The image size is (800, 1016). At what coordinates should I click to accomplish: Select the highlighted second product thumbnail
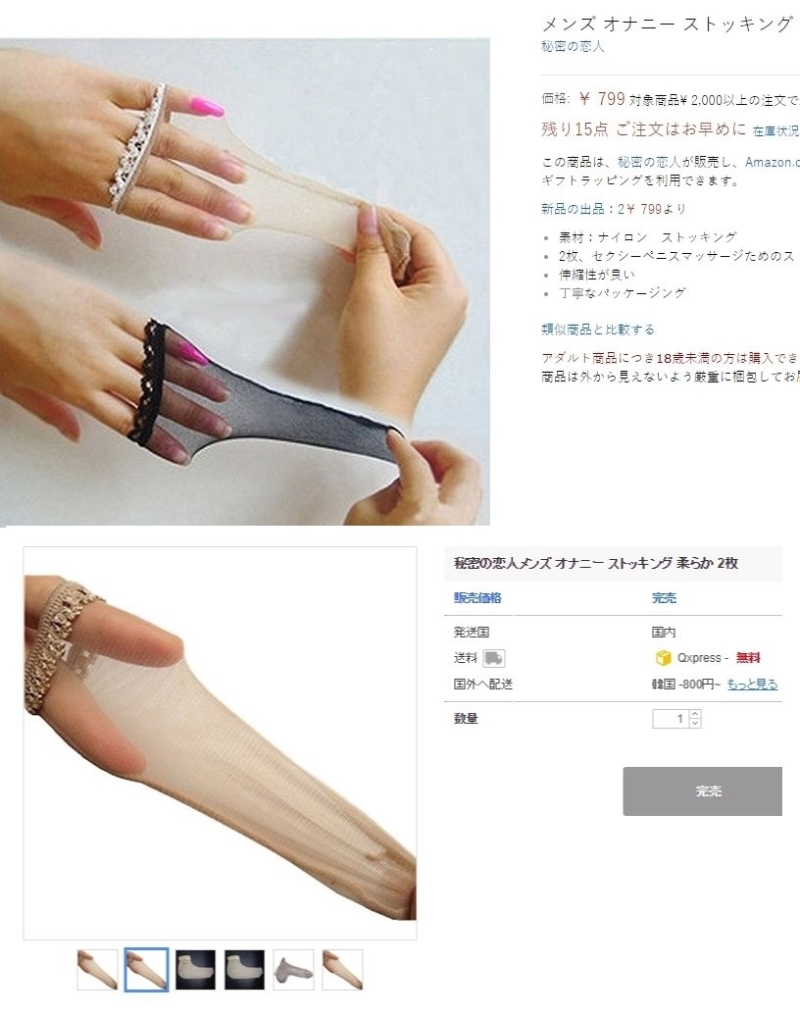[146, 969]
